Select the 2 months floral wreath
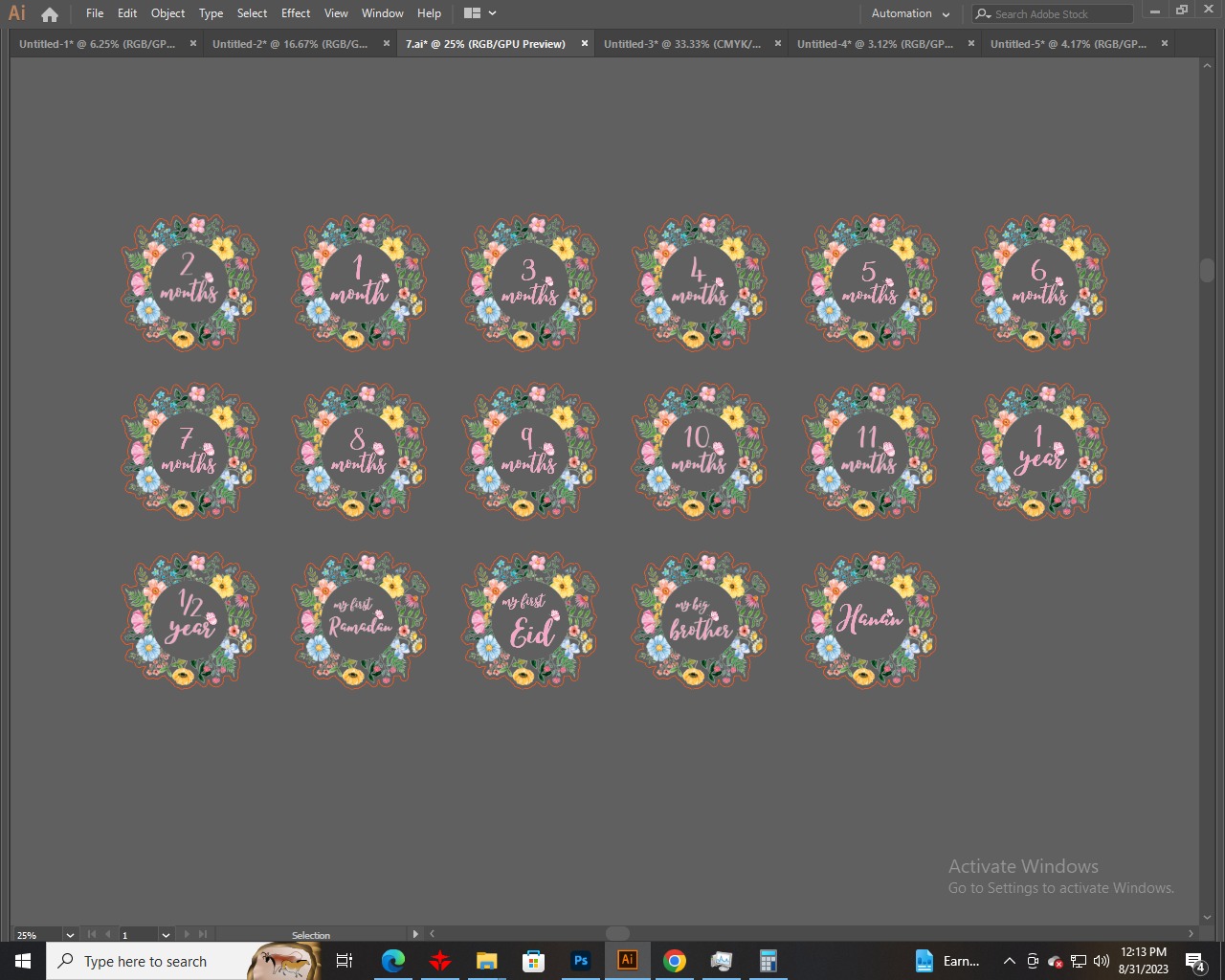Screen dimensions: 1225x980 click(189, 282)
